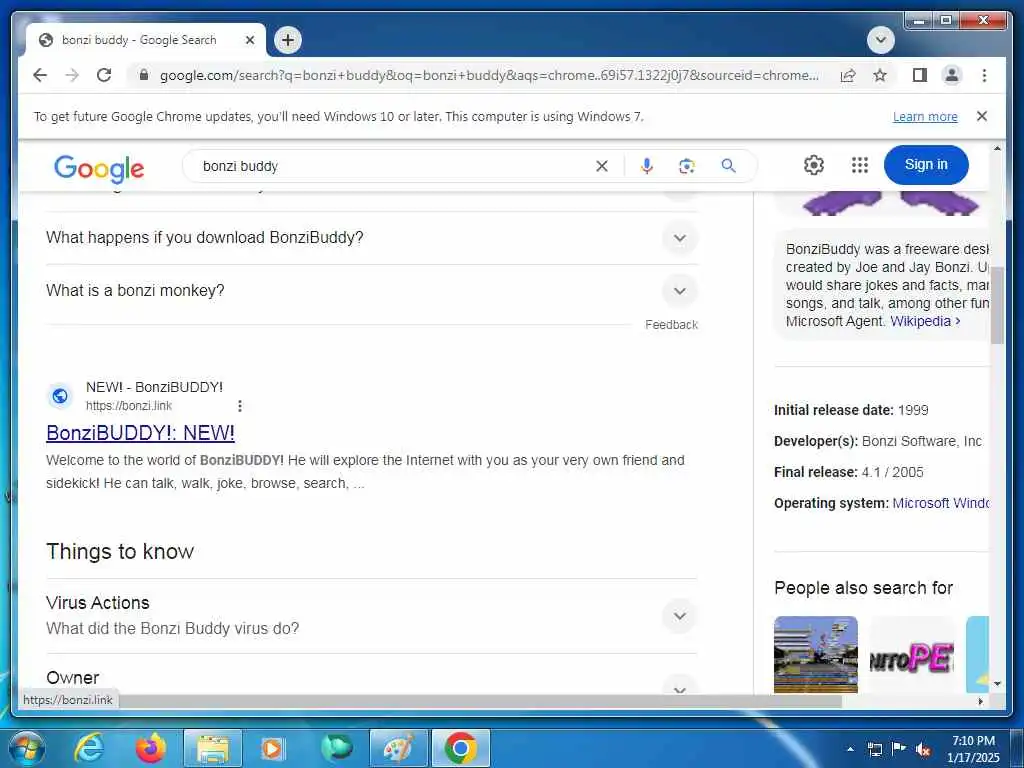
Task: Open a new tab with plus button
Action: (288, 40)
